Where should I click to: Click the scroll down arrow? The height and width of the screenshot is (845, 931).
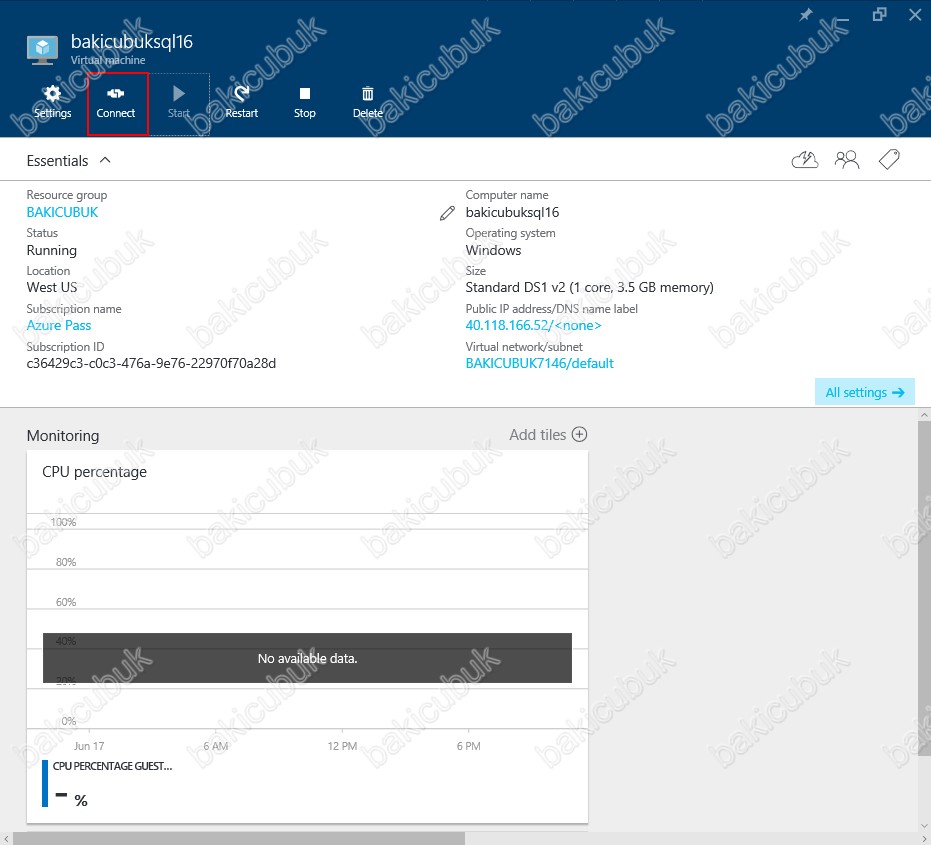point(924,826)
